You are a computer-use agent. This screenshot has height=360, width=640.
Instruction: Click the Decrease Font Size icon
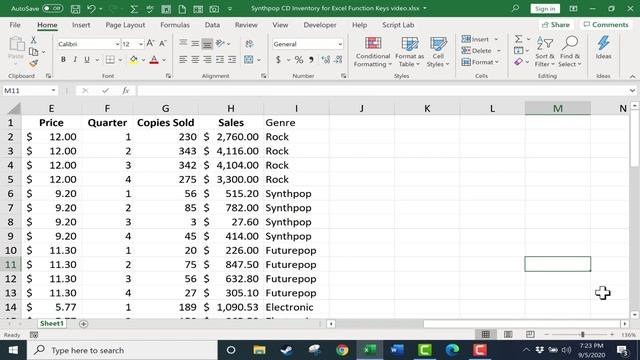tap(162, 43)
